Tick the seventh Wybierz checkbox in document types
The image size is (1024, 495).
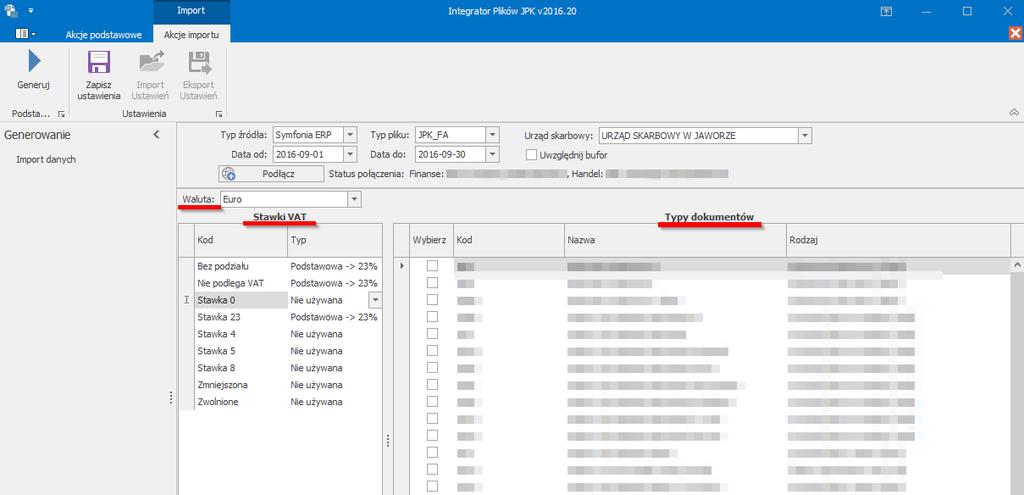click(432, 368)
